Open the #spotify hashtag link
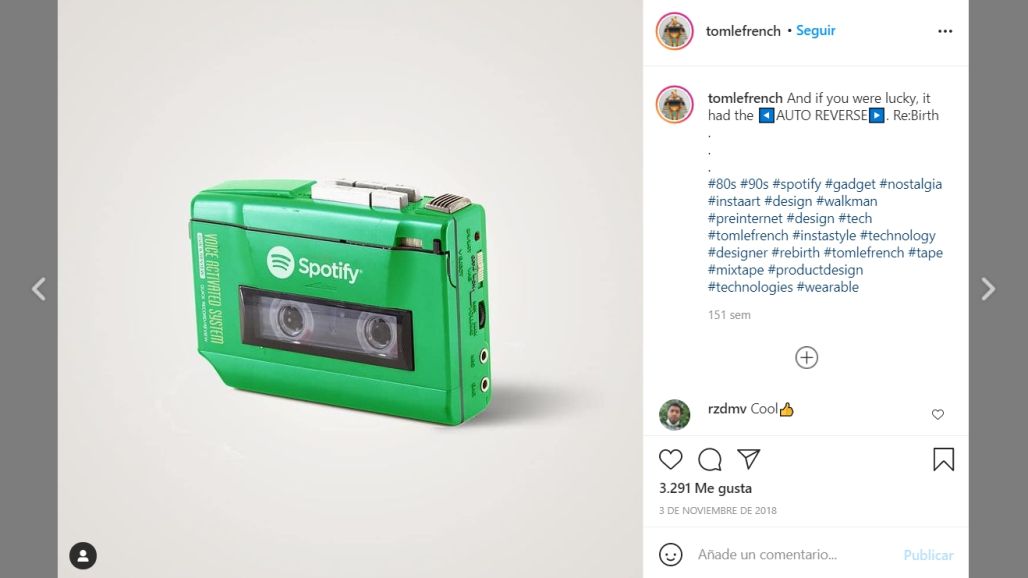The height and width of the screenshot is (578, 1028). (796, 184)
